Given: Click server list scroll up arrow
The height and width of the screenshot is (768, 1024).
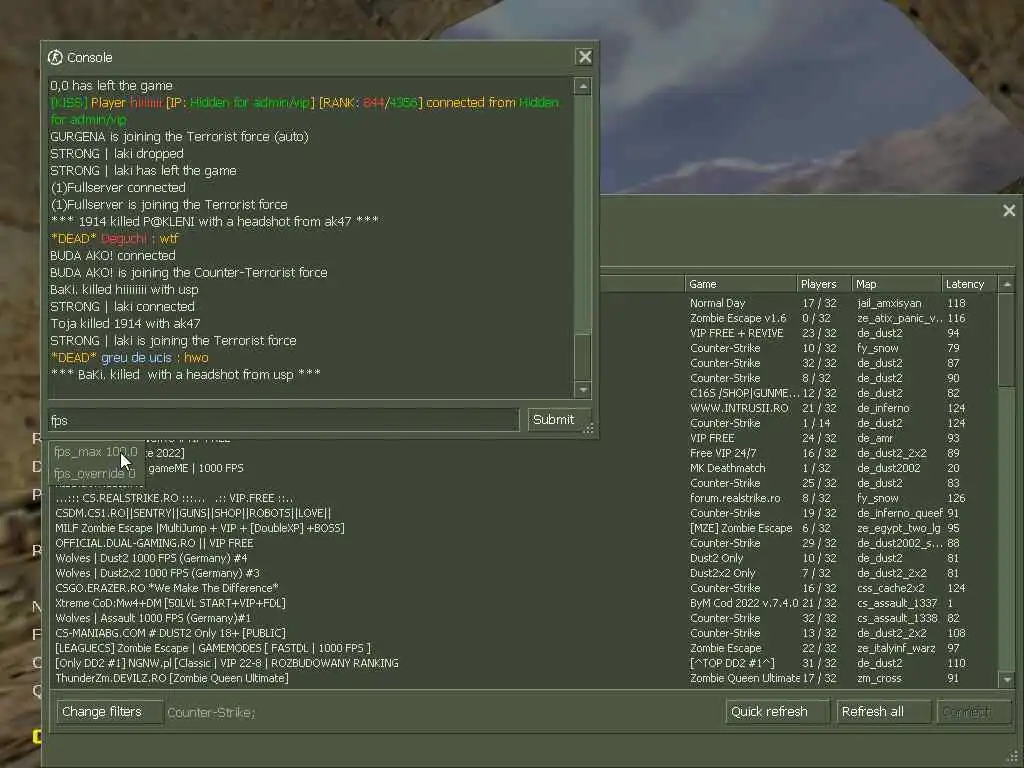Looking at the screenshot, I should [1007, 284].
